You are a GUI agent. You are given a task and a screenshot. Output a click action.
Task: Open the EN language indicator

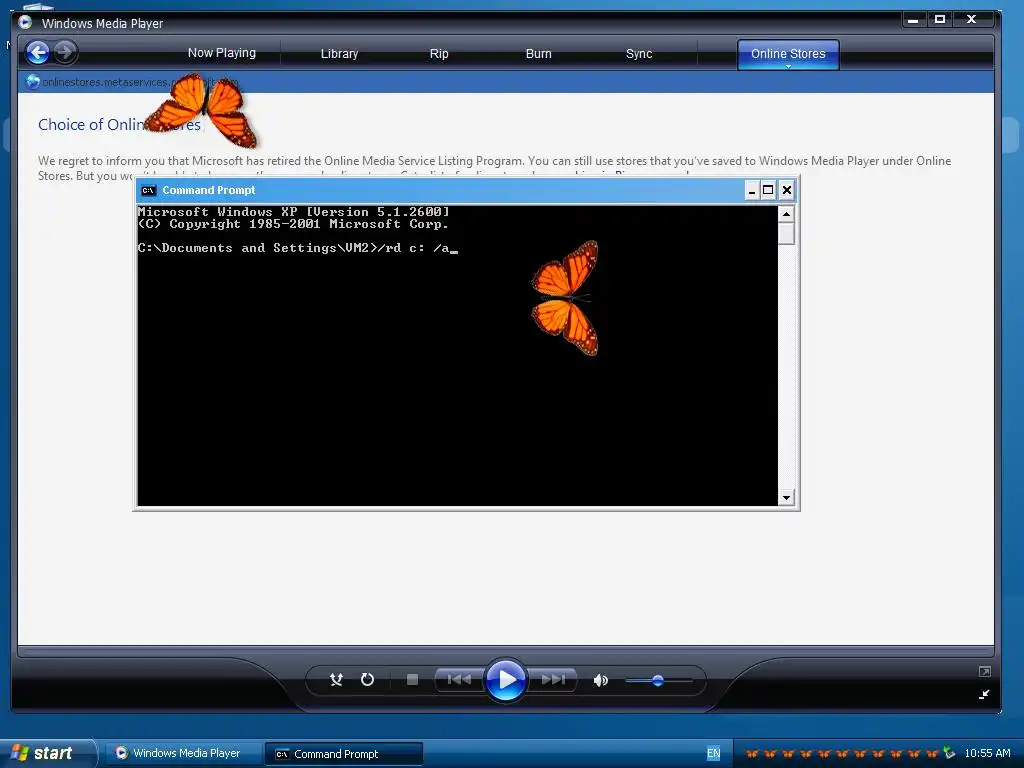713,754
